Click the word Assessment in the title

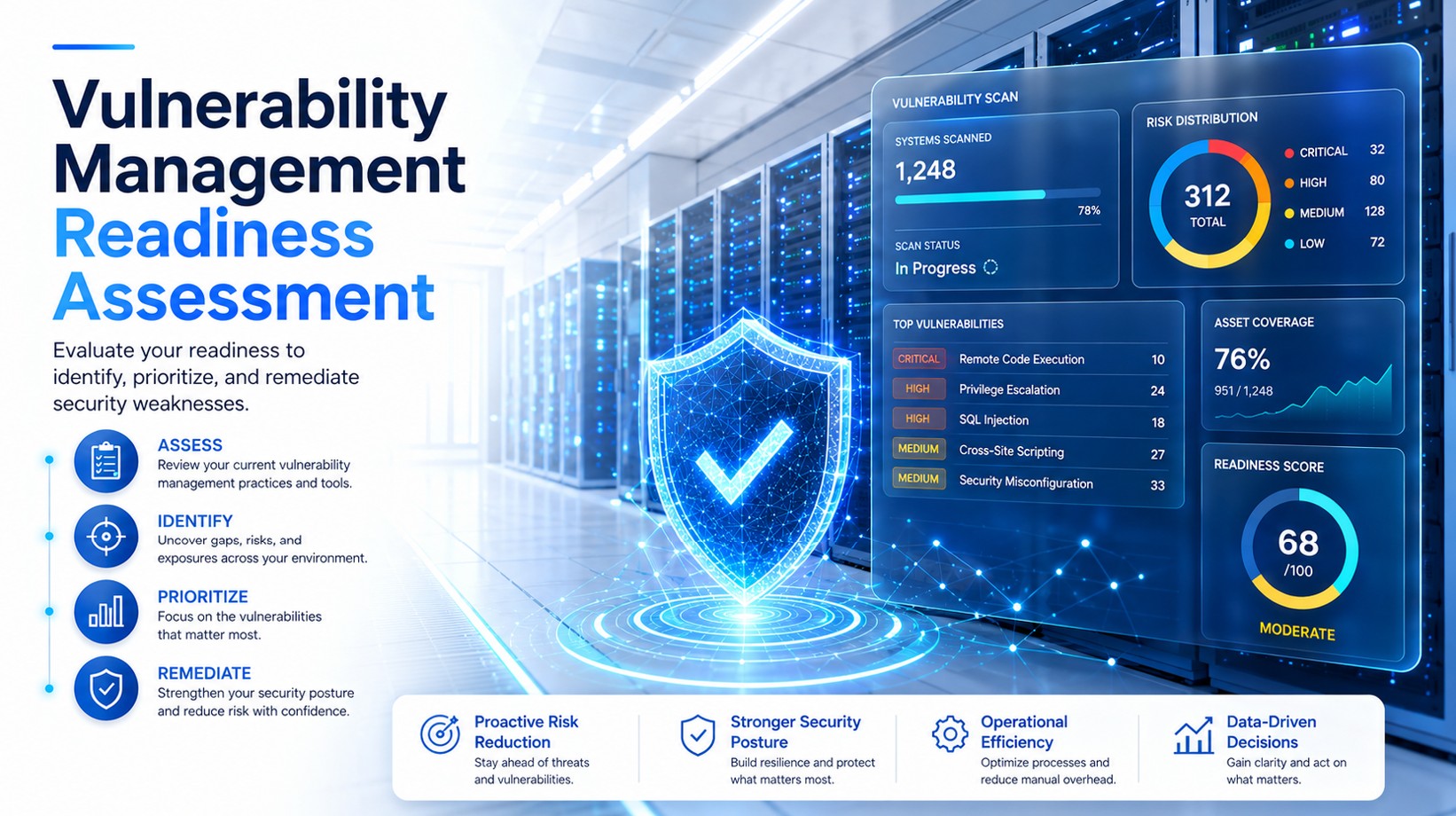coord(244,296)
